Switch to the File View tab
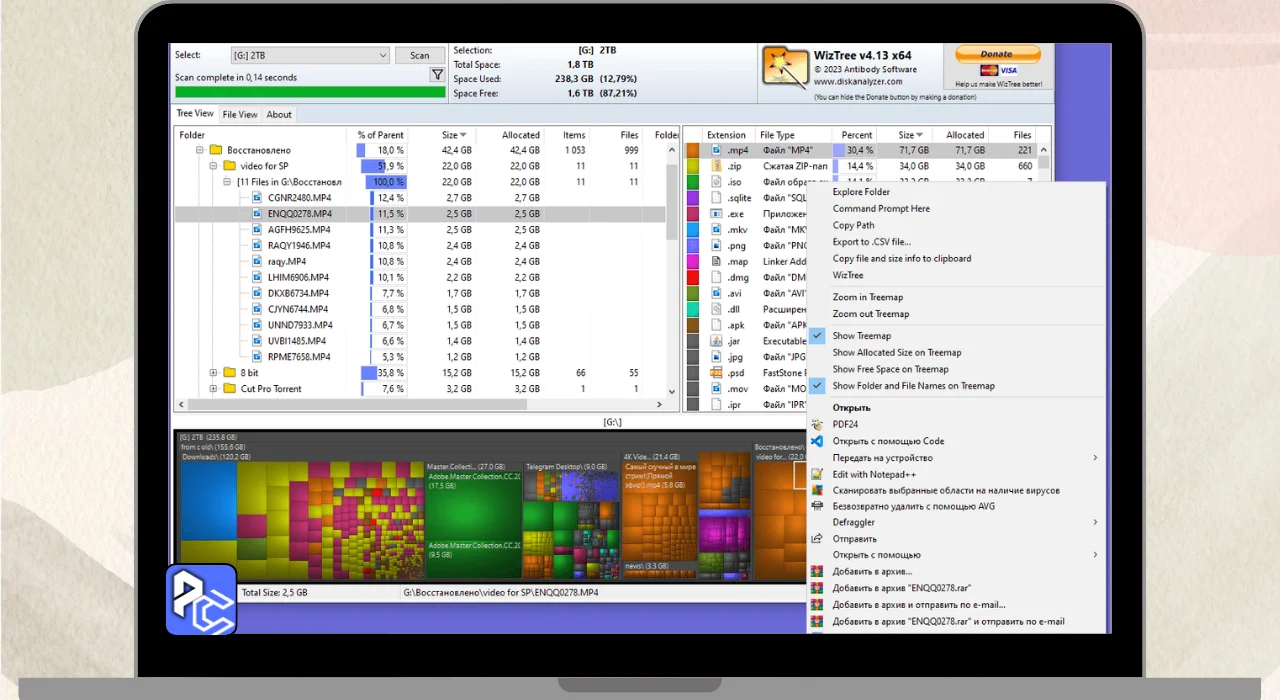 pyautogui.click(x=240, y=115)
